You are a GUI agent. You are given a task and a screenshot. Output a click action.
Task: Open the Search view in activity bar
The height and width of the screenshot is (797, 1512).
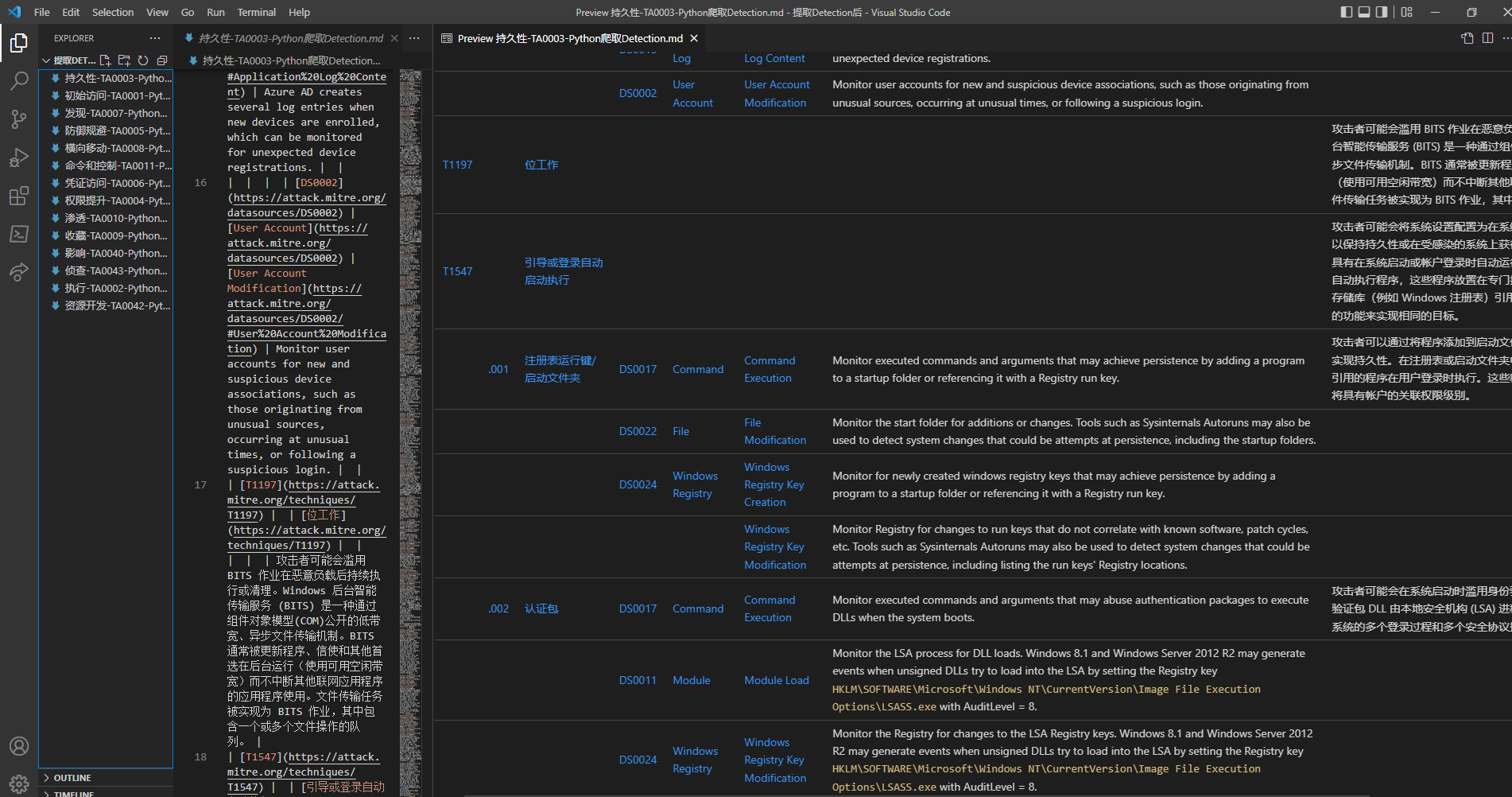point(19,81)
